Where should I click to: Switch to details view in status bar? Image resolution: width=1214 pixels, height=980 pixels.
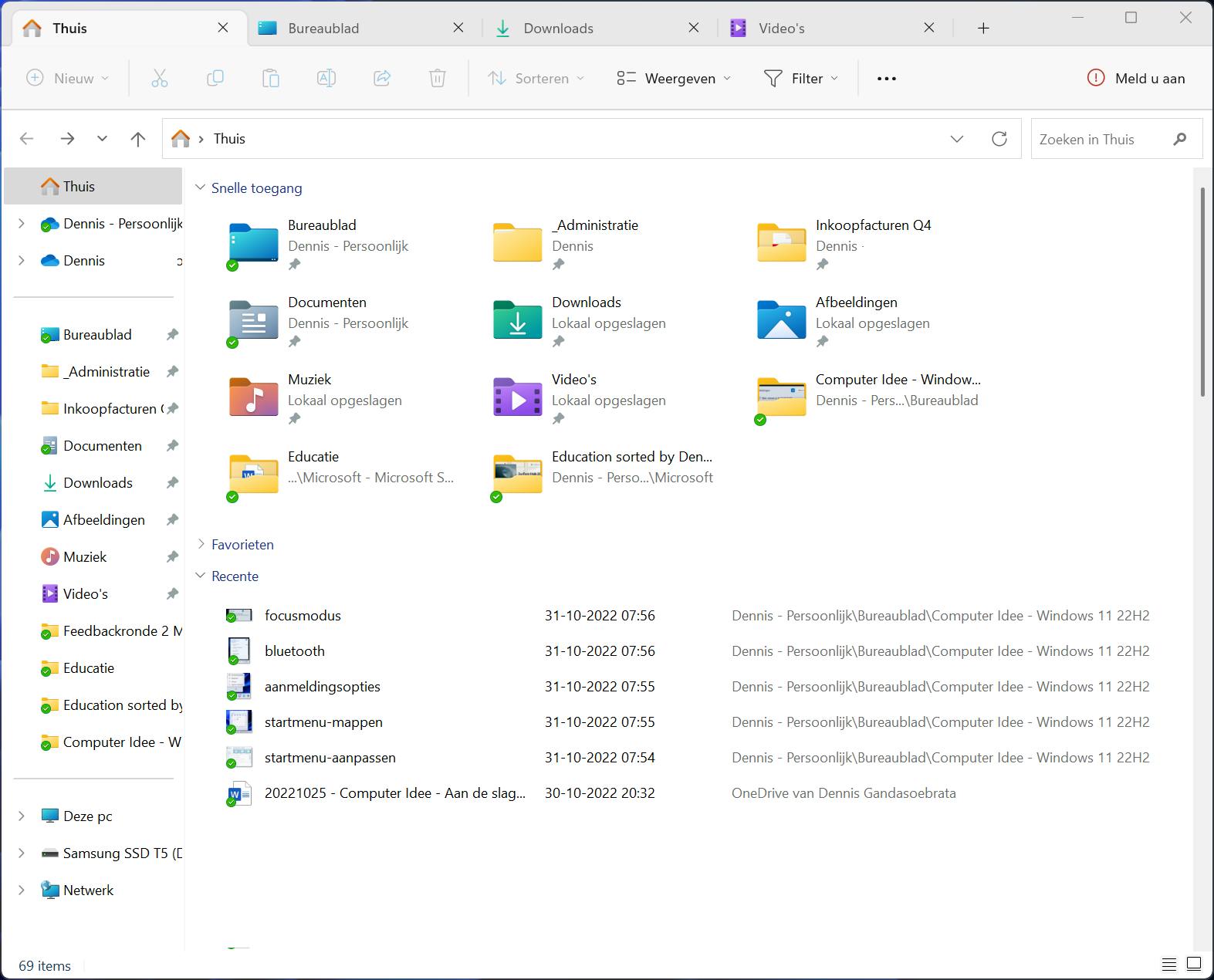pos(1169,965)
